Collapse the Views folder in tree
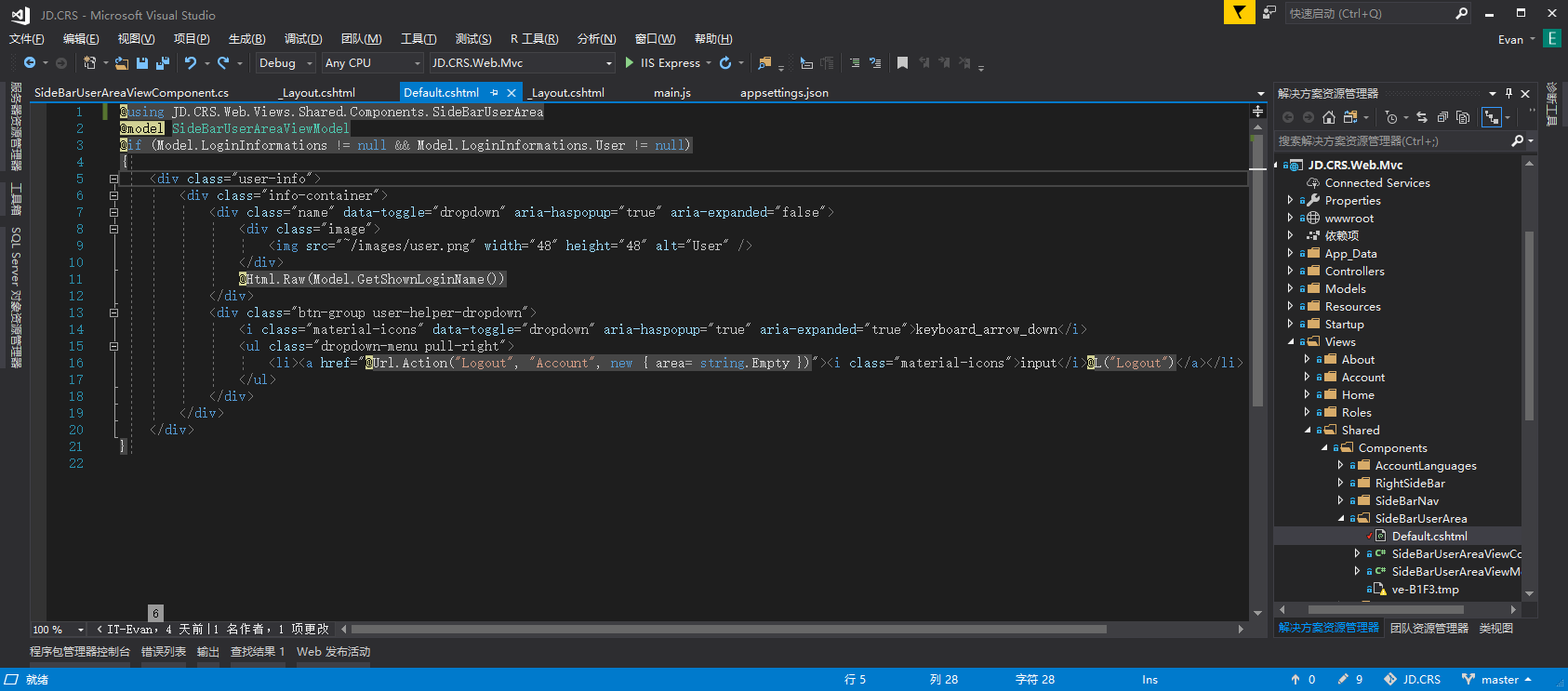Image resolution: width=1568 pixels, height=691 pixels. coord(1291,342)
